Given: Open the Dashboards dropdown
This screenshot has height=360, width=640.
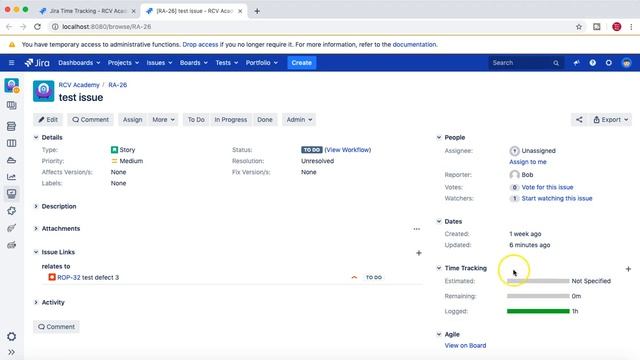Looking at the screenshot, I should pyautogui.click(x=79, y=62).
